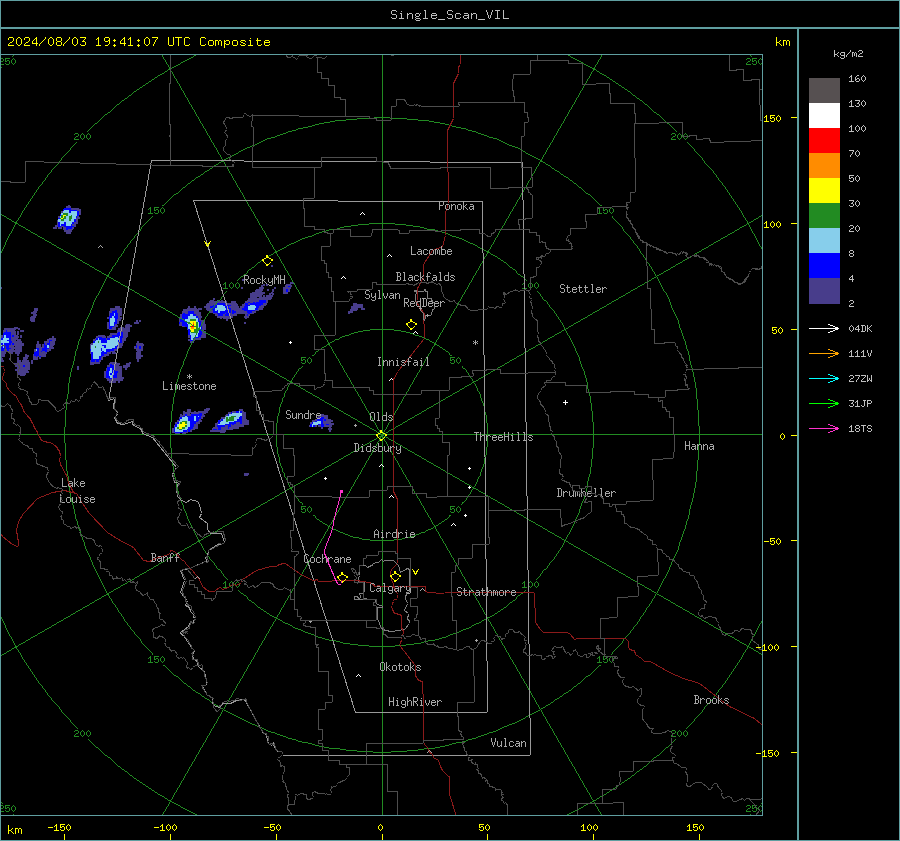Click the Strathmore city label
The width and height of the screenshot is (900, 841).
pyautogui.click(x=486, y=592)
